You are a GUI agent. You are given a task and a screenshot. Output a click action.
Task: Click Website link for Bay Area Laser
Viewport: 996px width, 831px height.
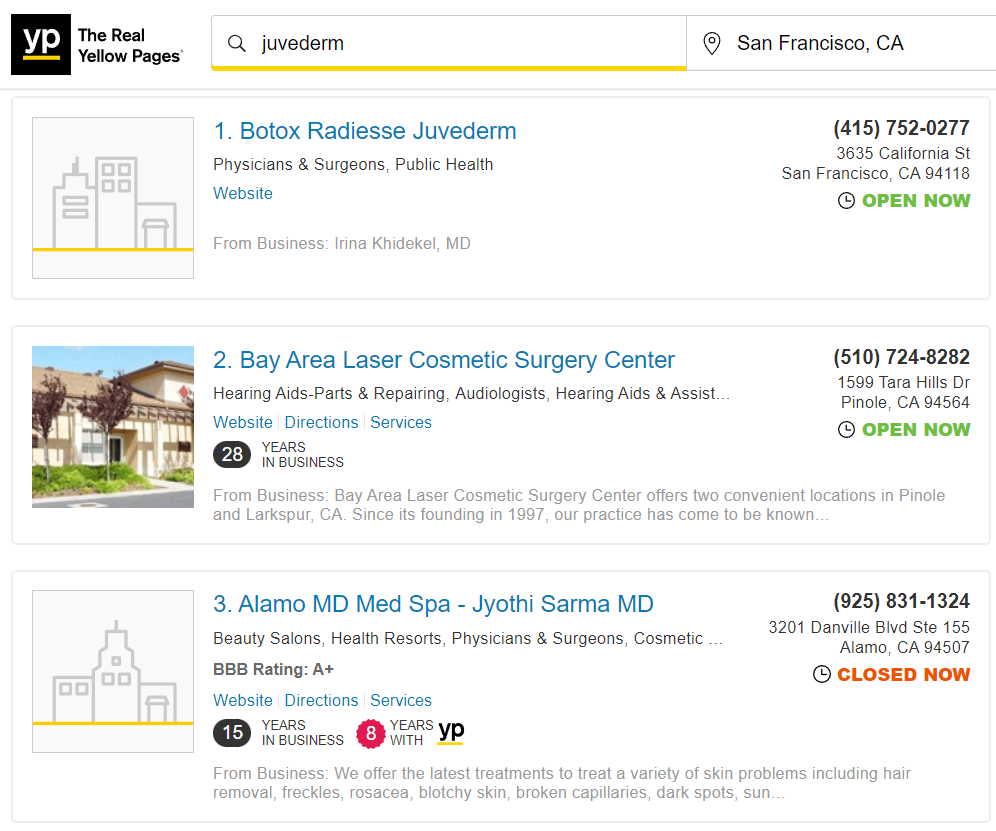tap(243, 422)
